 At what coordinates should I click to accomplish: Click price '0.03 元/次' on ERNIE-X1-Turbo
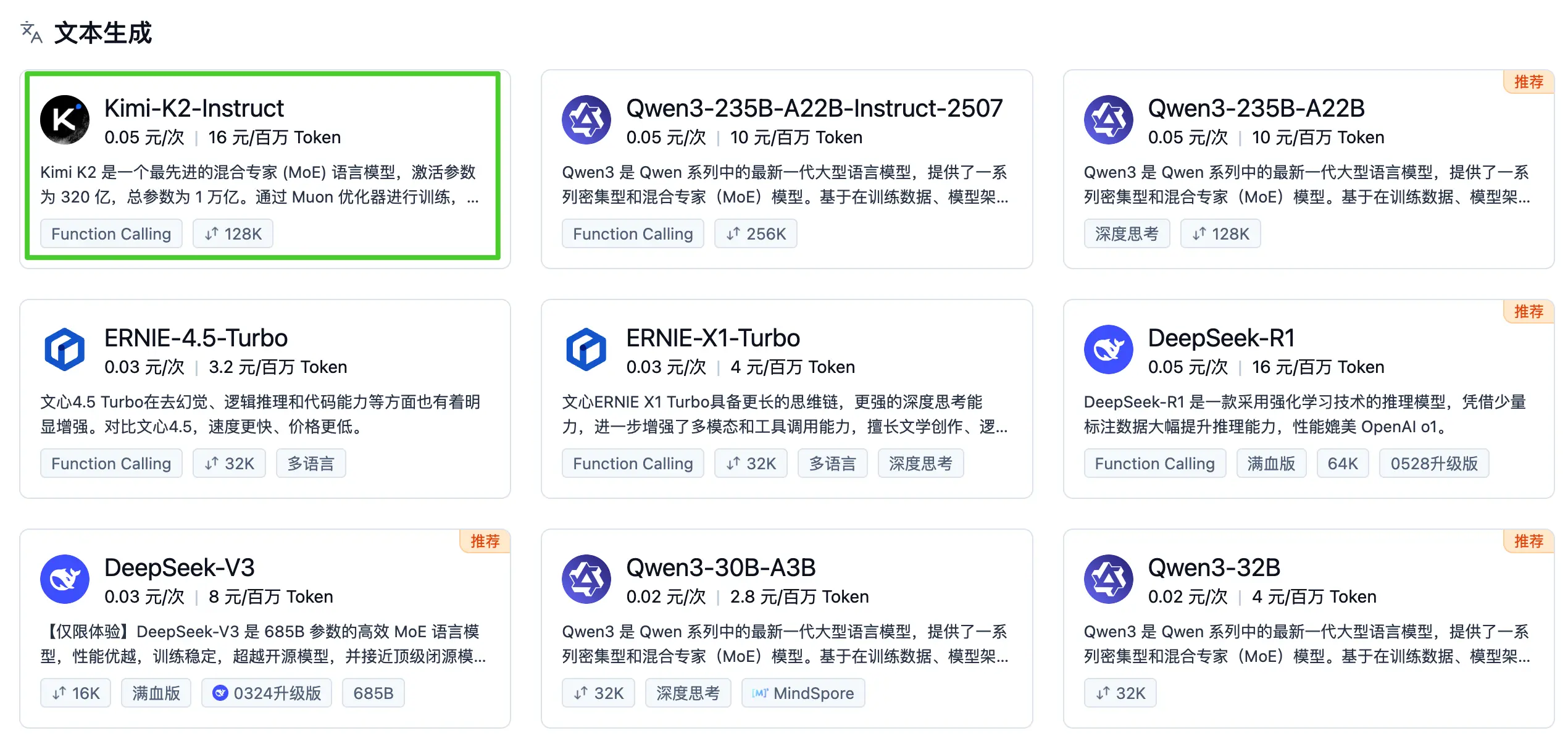(x=666, y=367)
